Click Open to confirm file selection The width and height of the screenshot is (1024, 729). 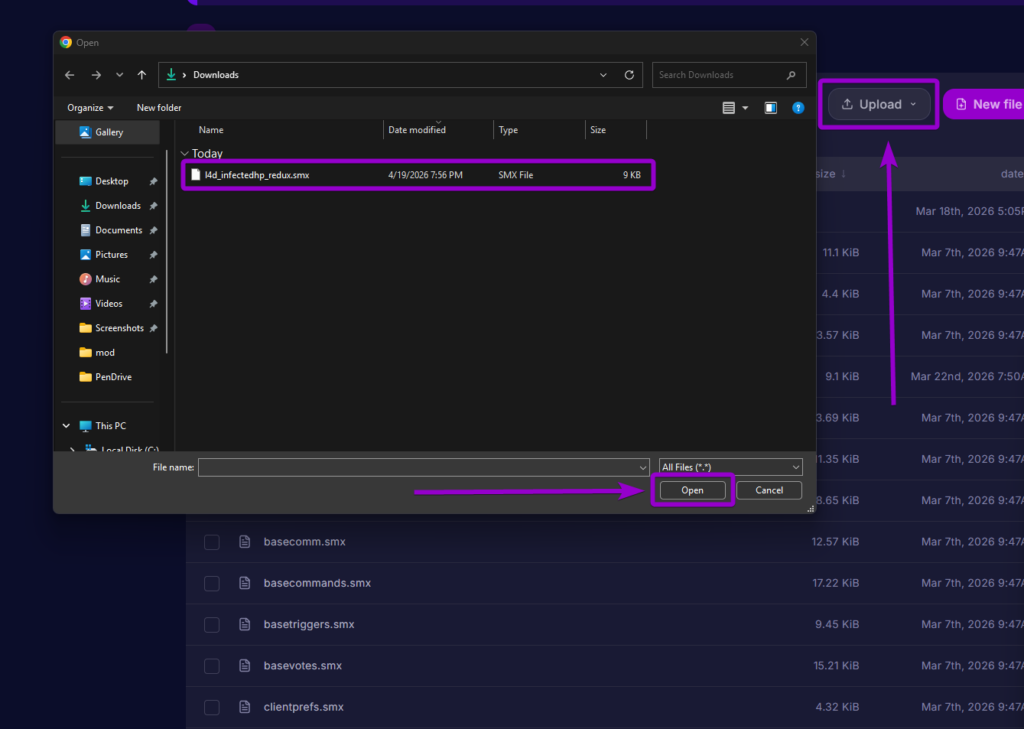692,490
